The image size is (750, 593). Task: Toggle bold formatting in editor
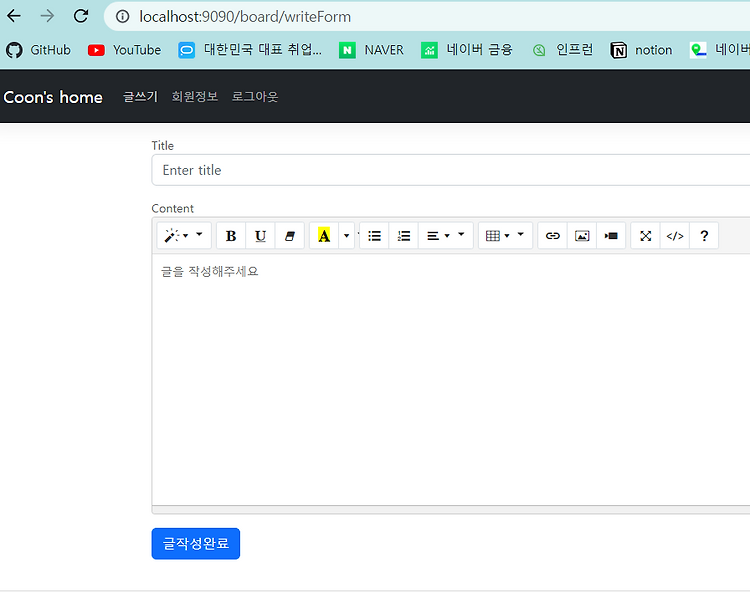point(231,235)
